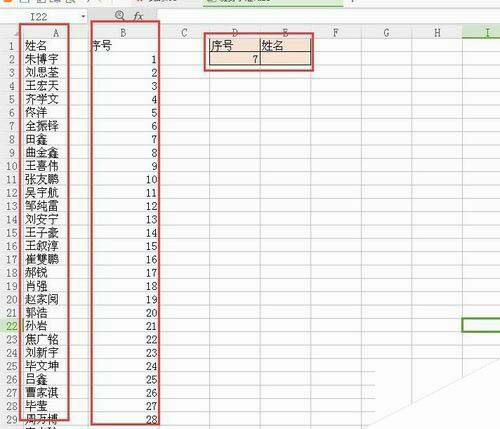The width and height of the screenshot is (500, 429).
Task: Click shaded header cell 序号 in column D
Action: pos(235,45)
